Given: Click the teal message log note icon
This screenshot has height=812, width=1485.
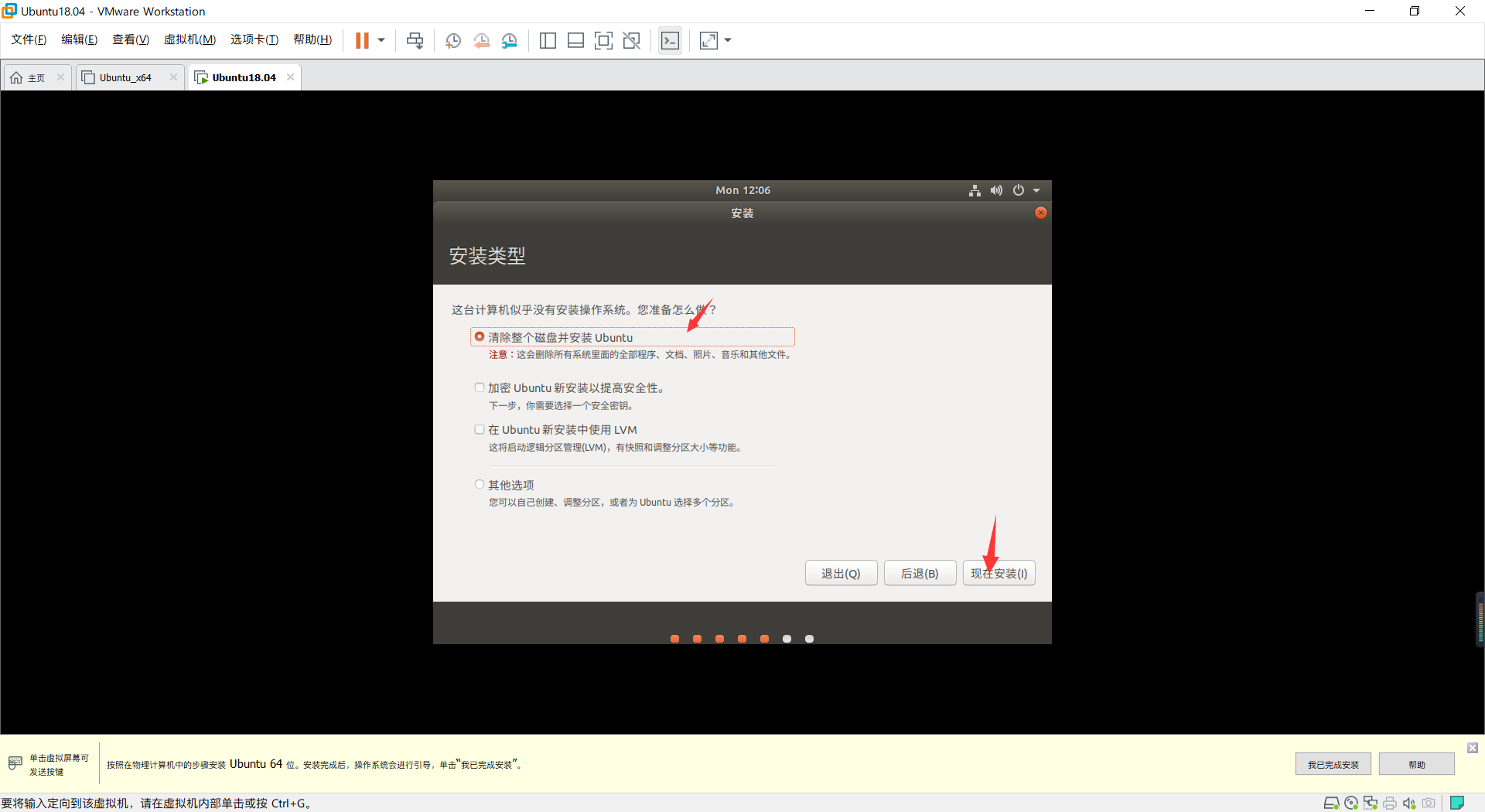Looking at the screenshot, I should coord(1457,803).
